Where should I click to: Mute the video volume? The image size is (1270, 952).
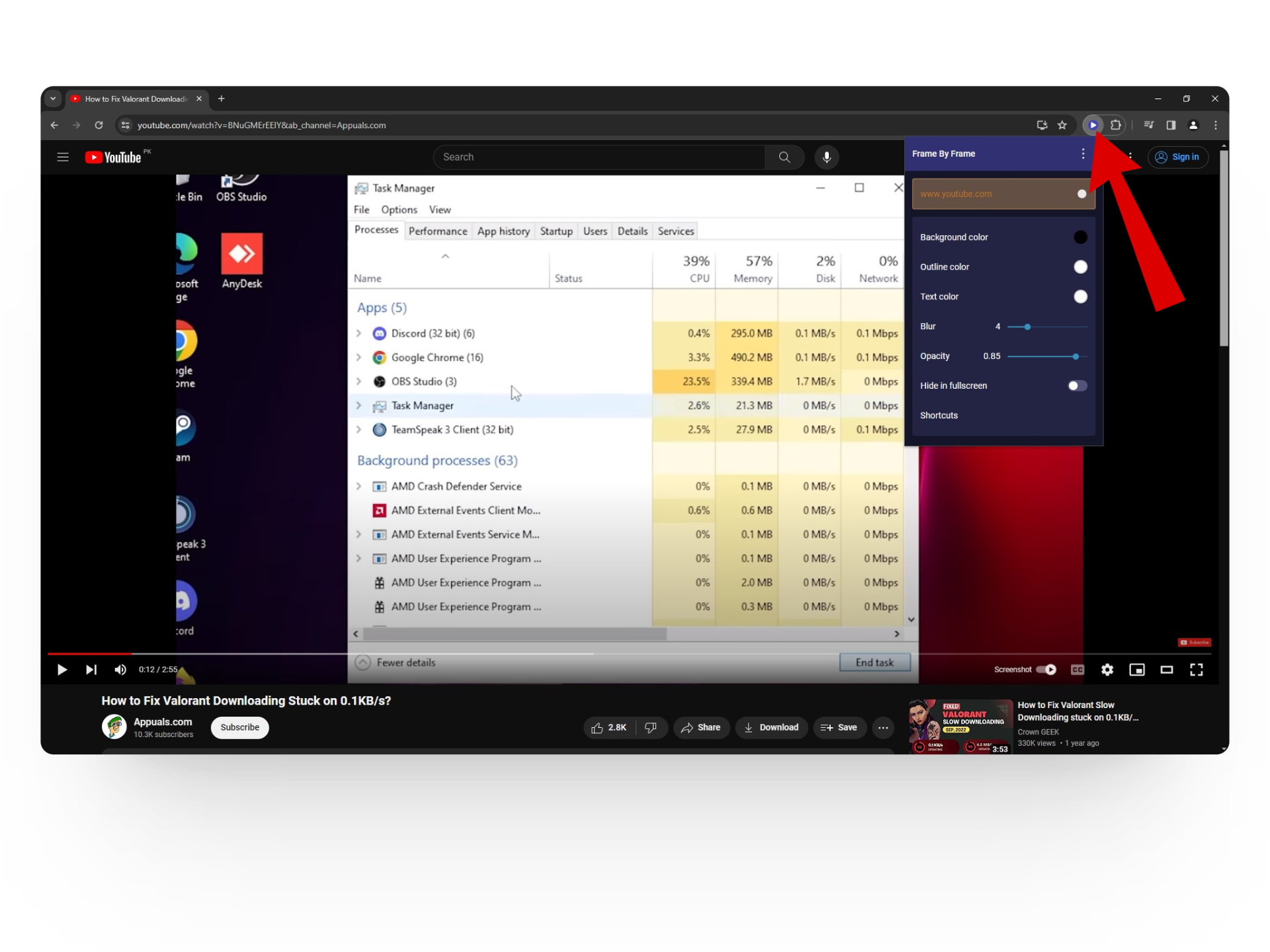pyautogui.click(x=120, y=670)
